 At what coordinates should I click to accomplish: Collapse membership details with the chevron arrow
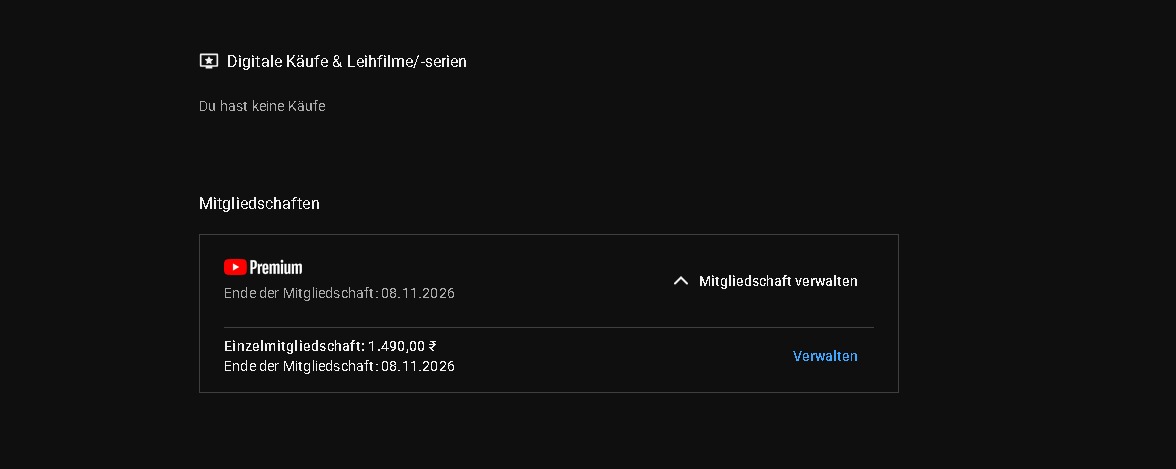681,281
